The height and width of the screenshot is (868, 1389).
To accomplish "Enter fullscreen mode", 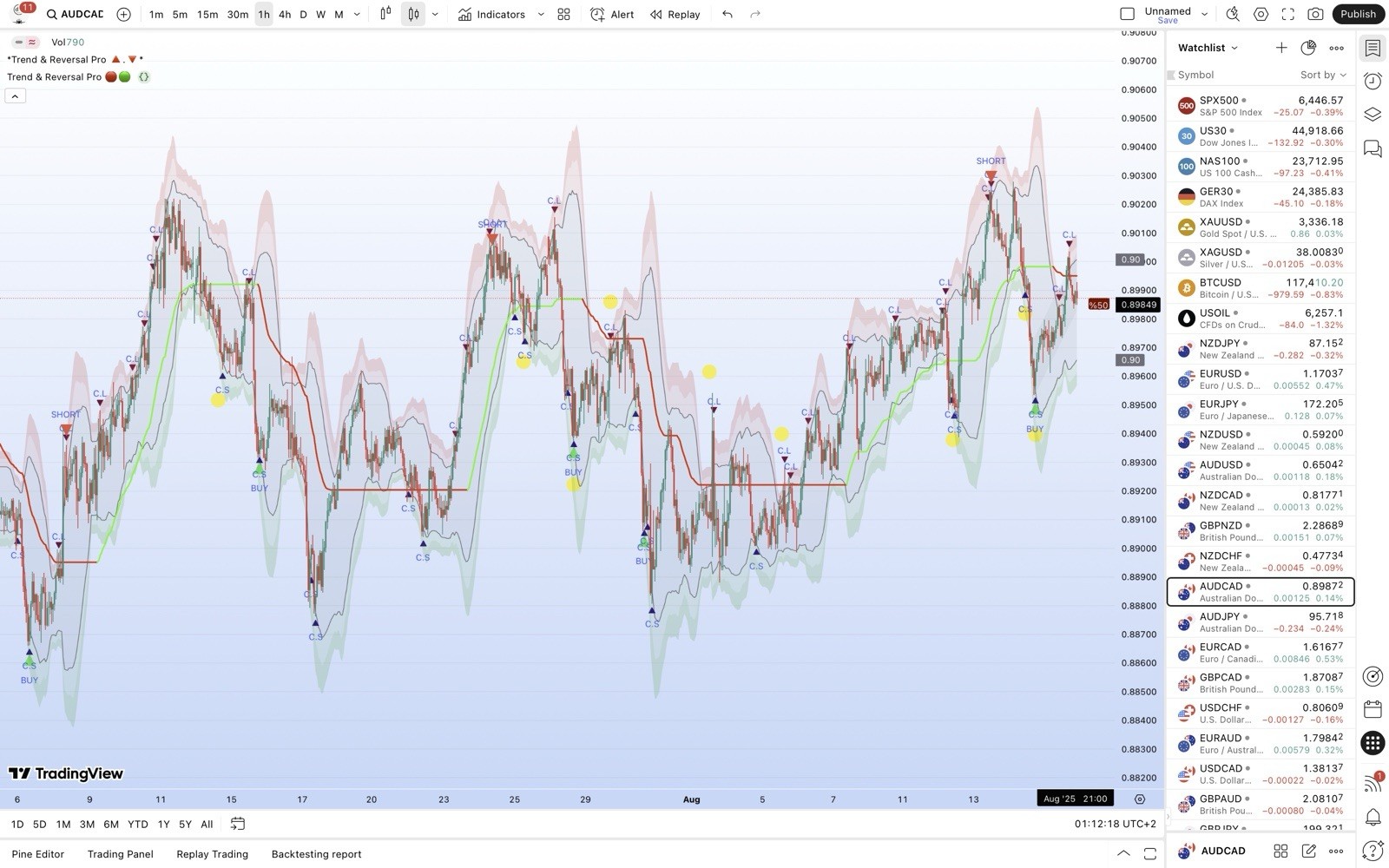I will pos(1288,14).
